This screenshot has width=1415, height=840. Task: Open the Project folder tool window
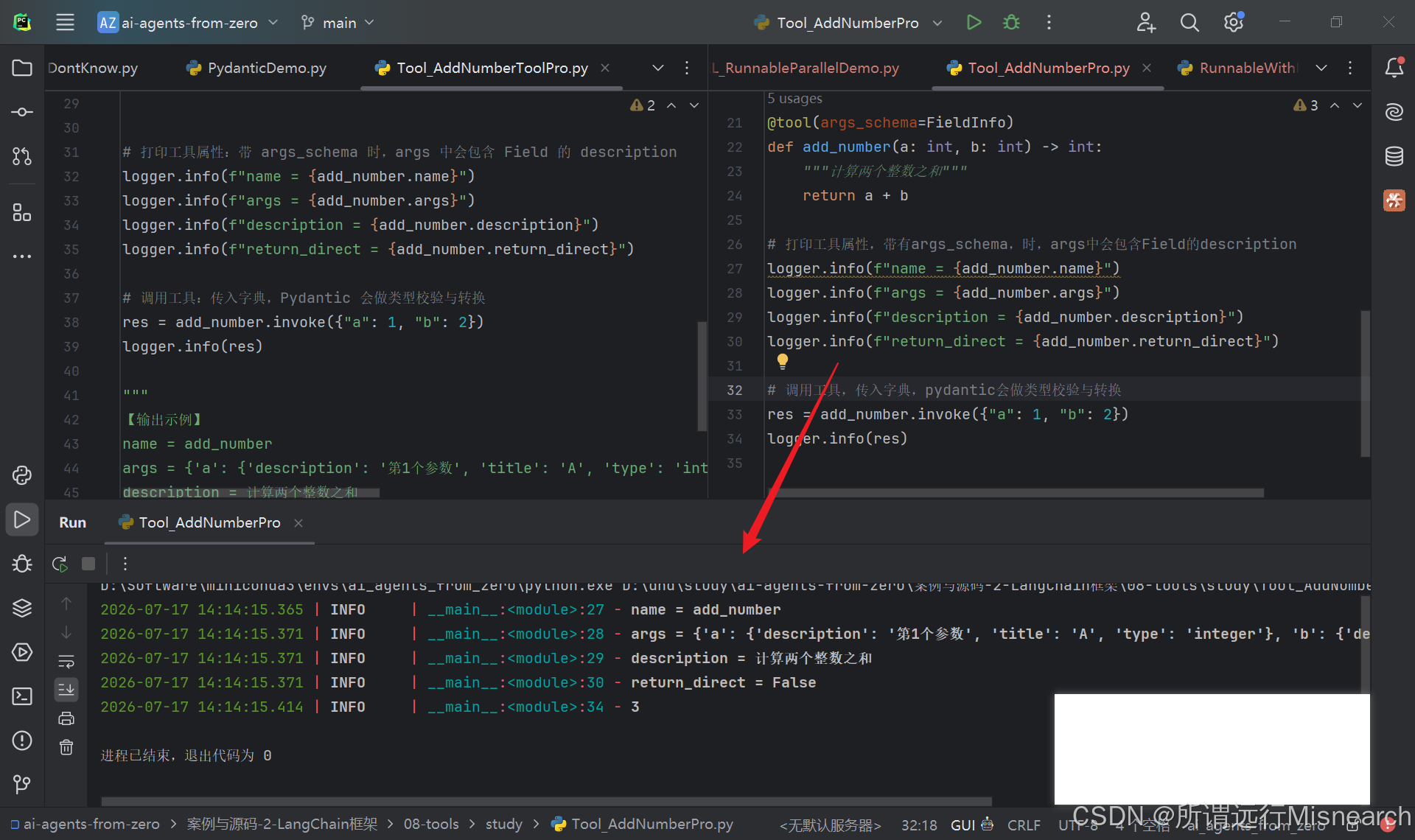point(22,68)
